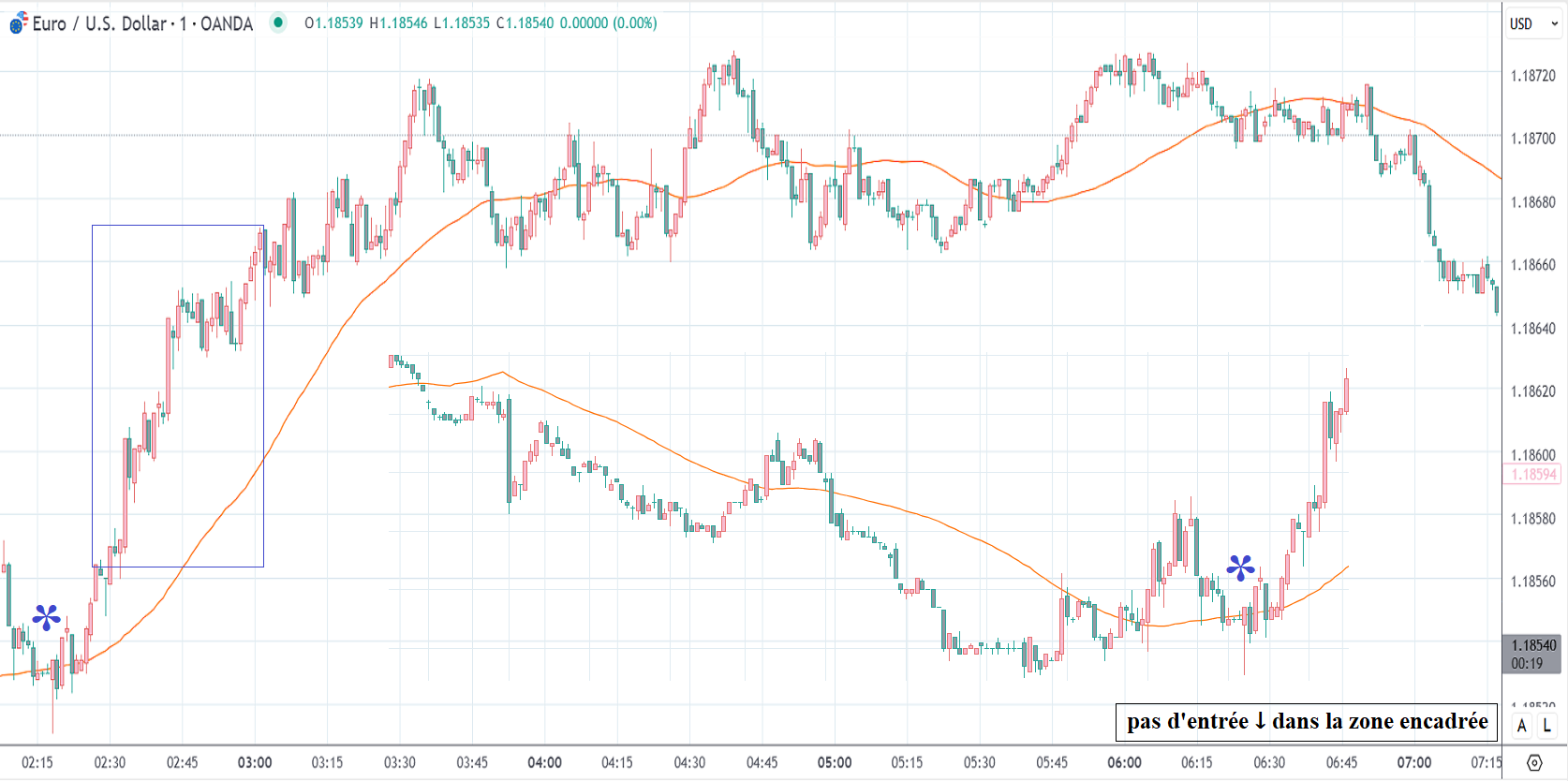Click the pink 1.18594 price label
The height and width of the screenshot is (781, 1568).
click(x=1532, y=475)
